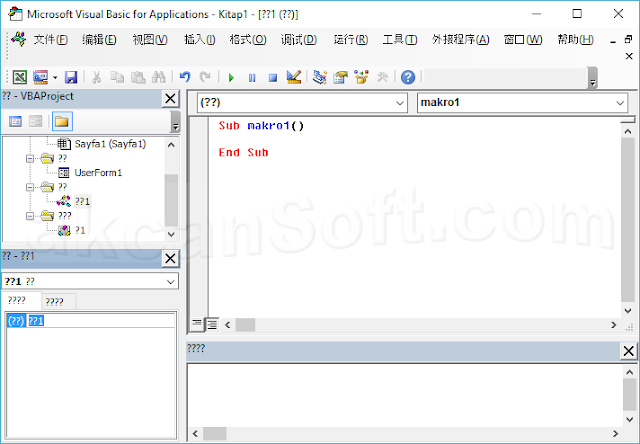Select Sayfa1 (Sayfa1) in project tree

point(110,144)
